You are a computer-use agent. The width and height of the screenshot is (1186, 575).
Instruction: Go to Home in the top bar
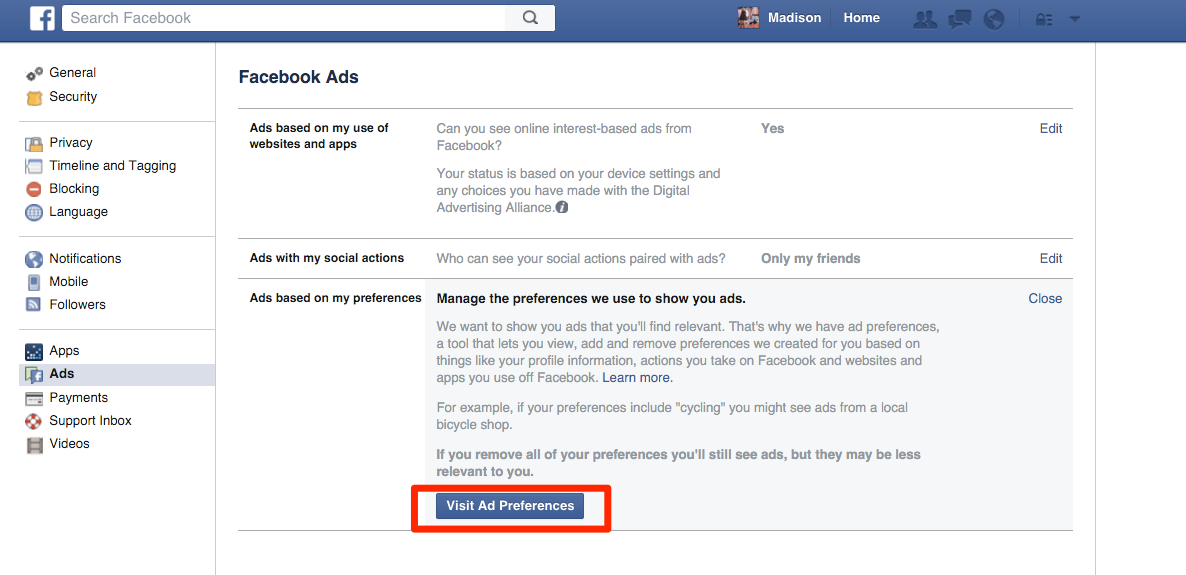(861, 18)
